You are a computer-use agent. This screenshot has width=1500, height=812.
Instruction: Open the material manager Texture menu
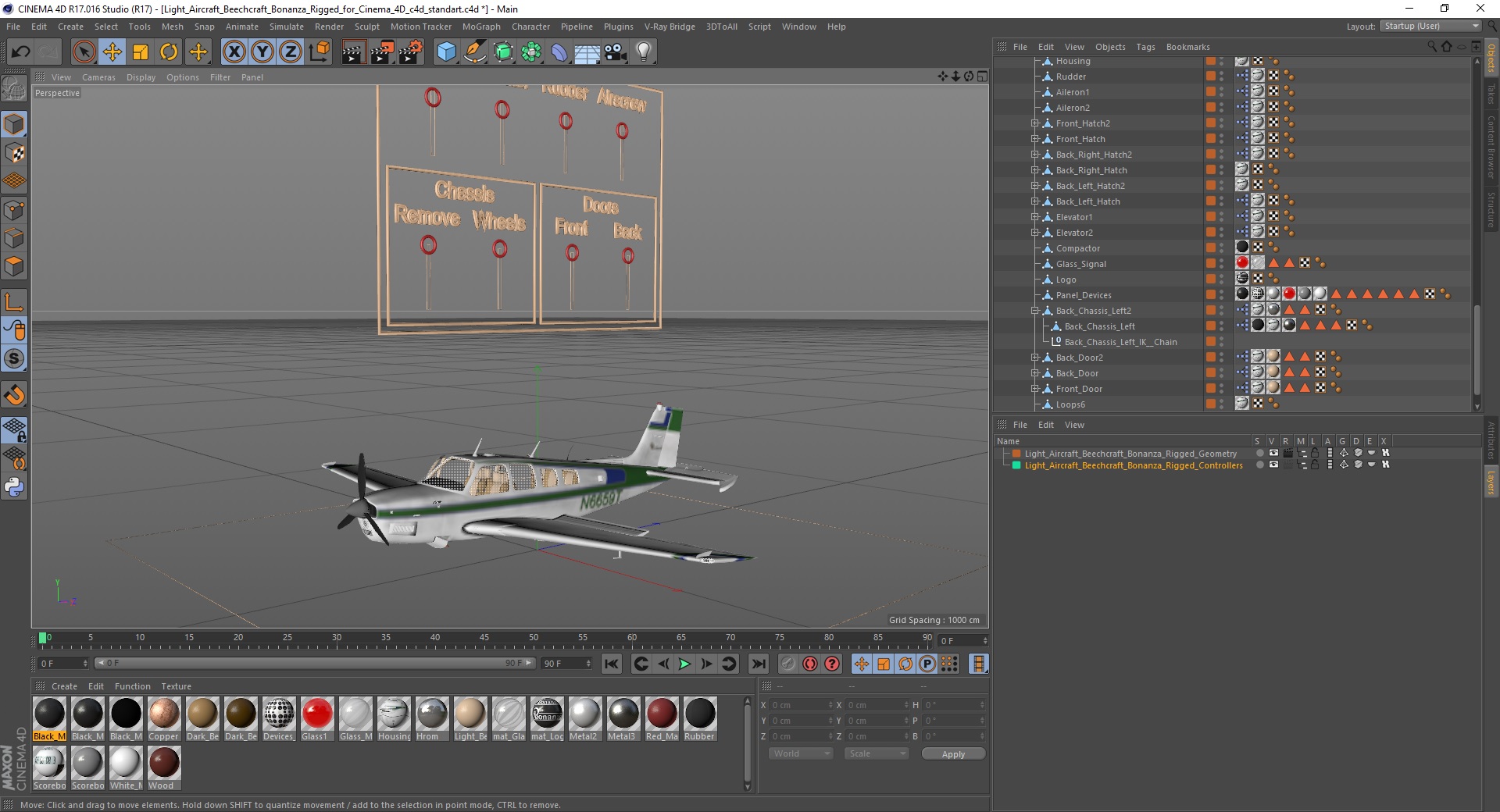[176, 686]
